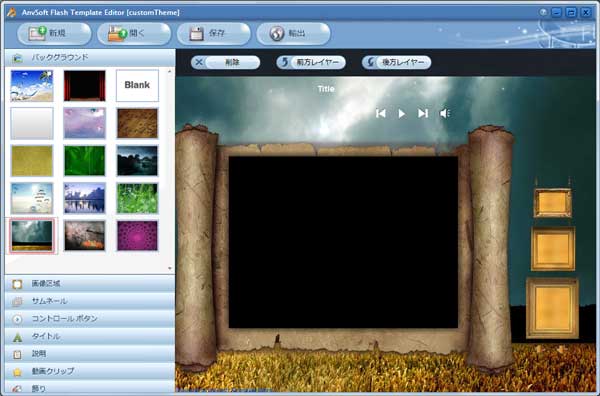Skip to previous with the player control
The height and width of the screenshot is (396, 600).
(381, 114)
